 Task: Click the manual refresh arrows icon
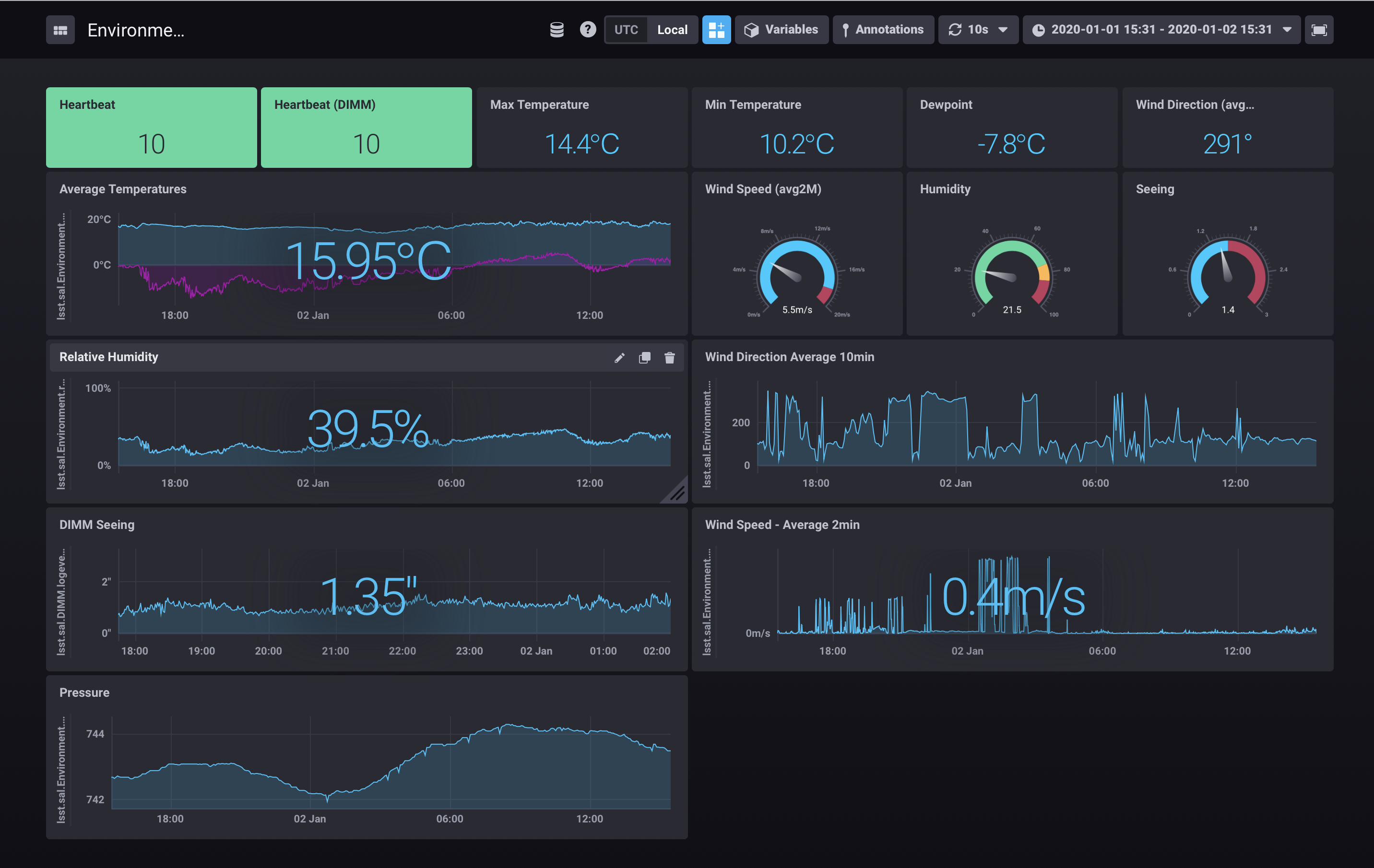click(955, 30)
